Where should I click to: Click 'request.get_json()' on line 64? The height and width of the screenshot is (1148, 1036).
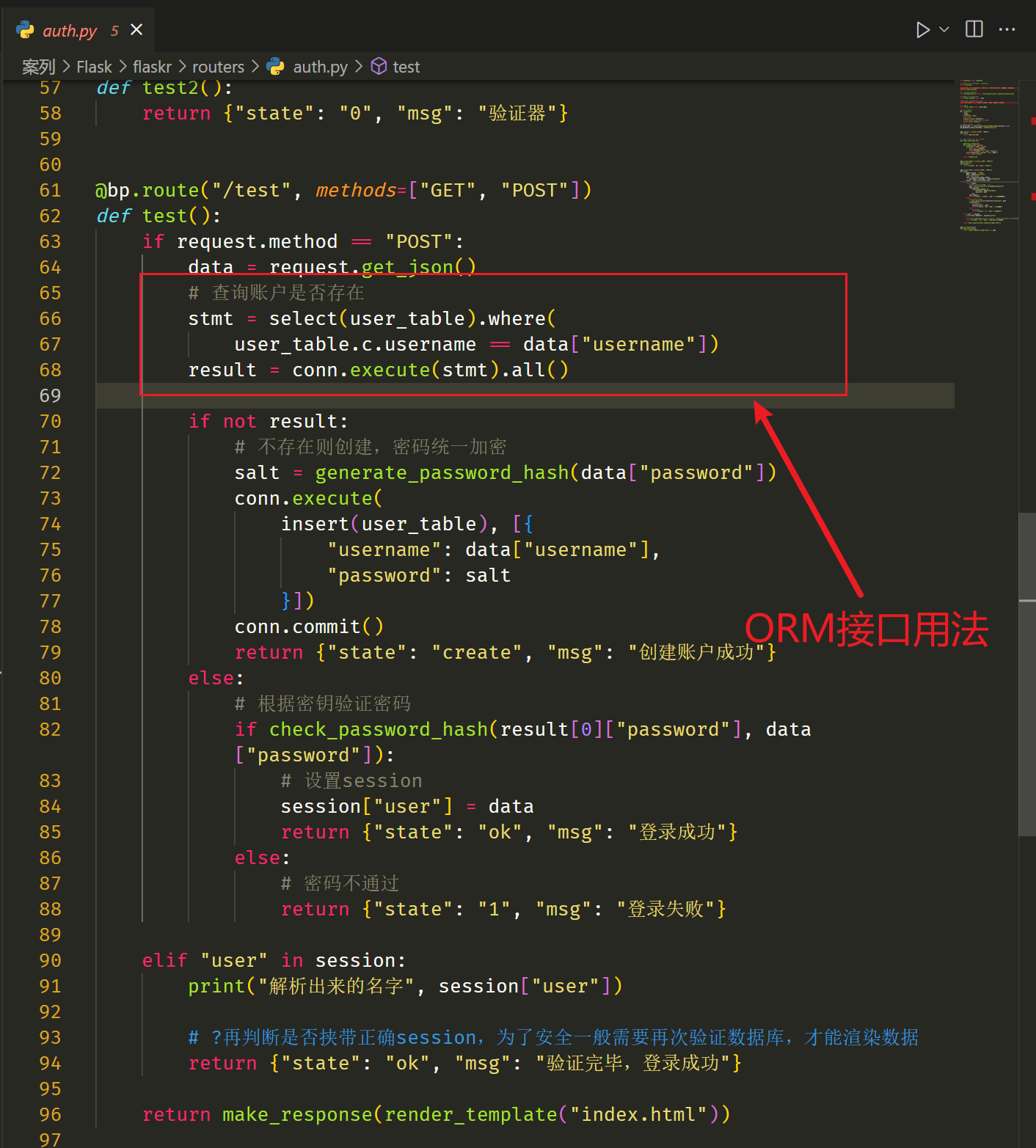[x=373, y=267]
